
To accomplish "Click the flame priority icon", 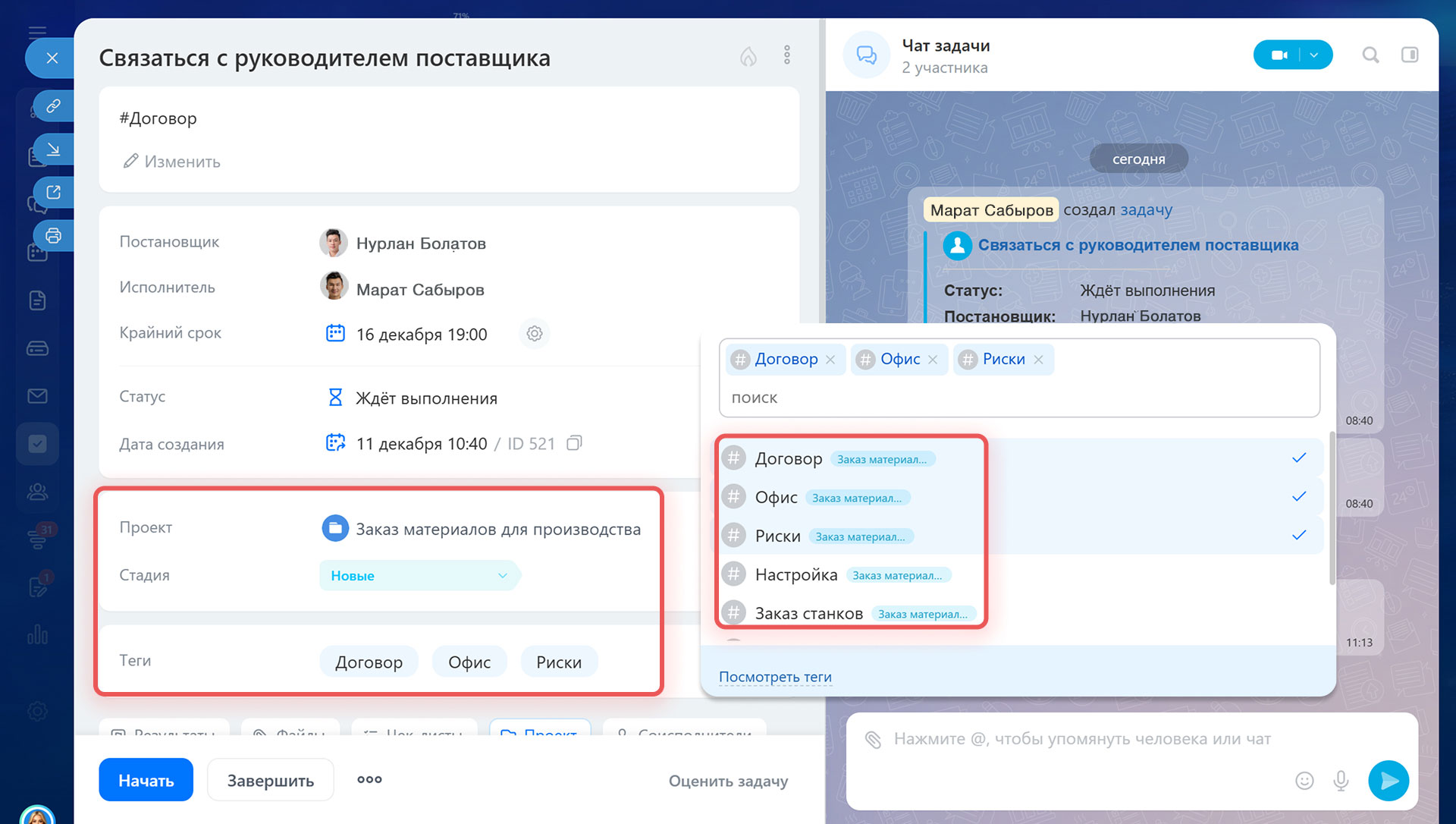I will [x=748, y=56].
